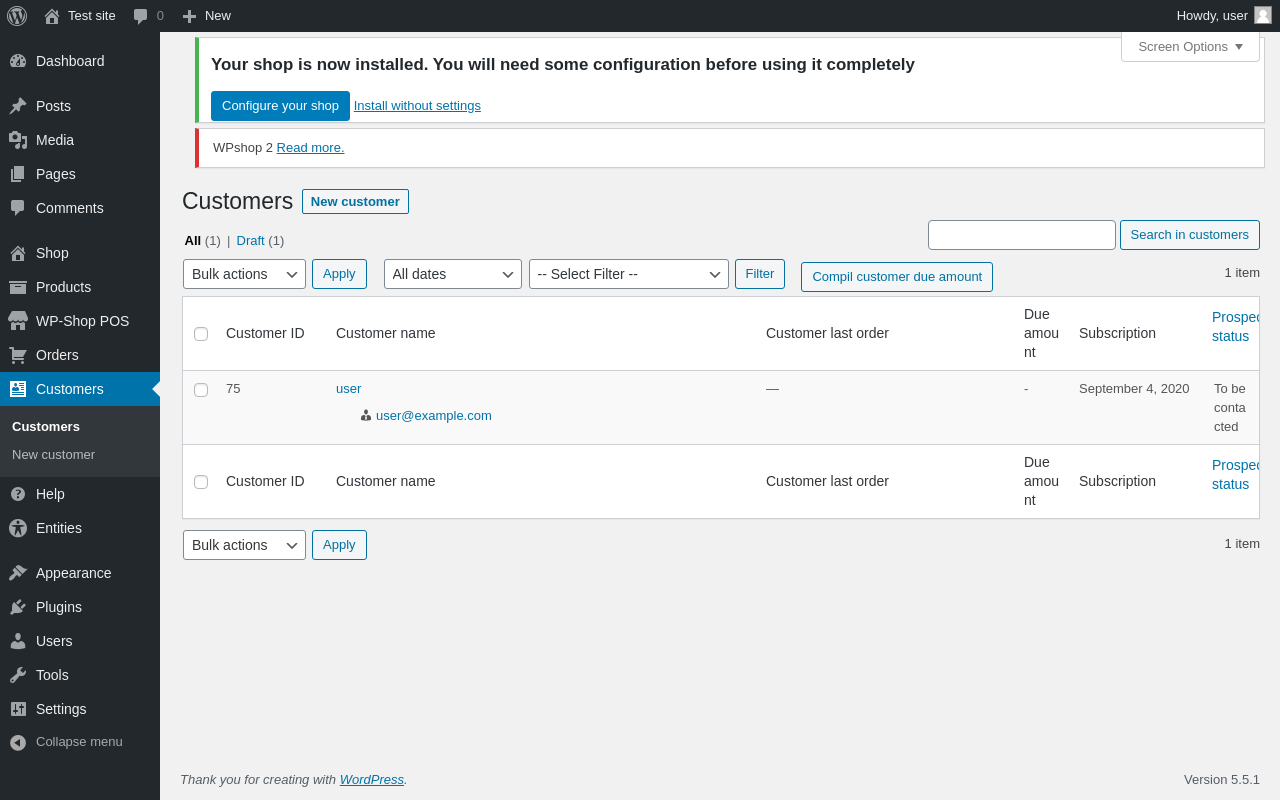The image size is (1280, 800).
Task: Open the bottom Bulk actions dropdown
Action: point(244,545)
